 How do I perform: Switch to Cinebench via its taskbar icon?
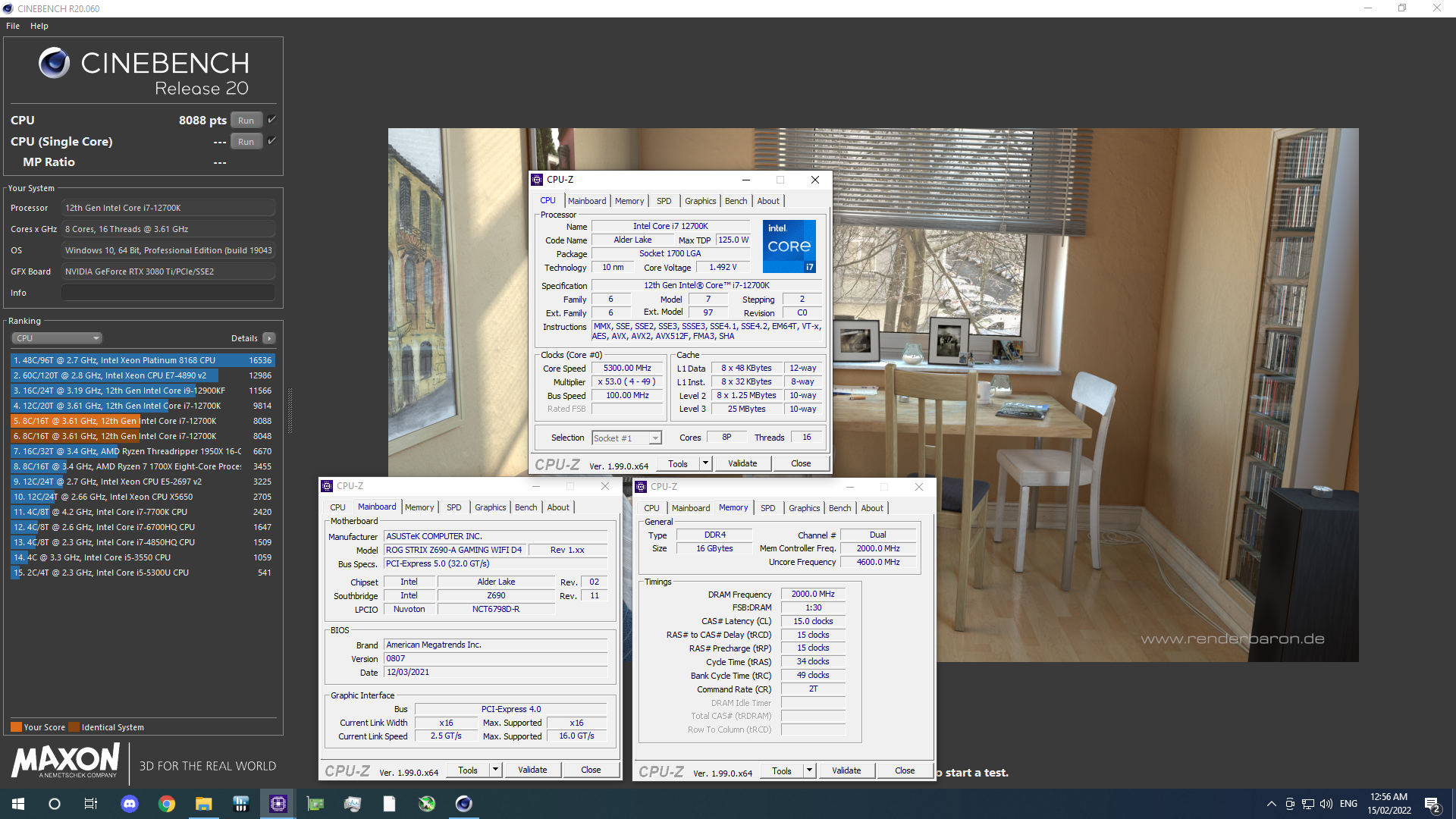pyautogui.click(x=464, y=804)
